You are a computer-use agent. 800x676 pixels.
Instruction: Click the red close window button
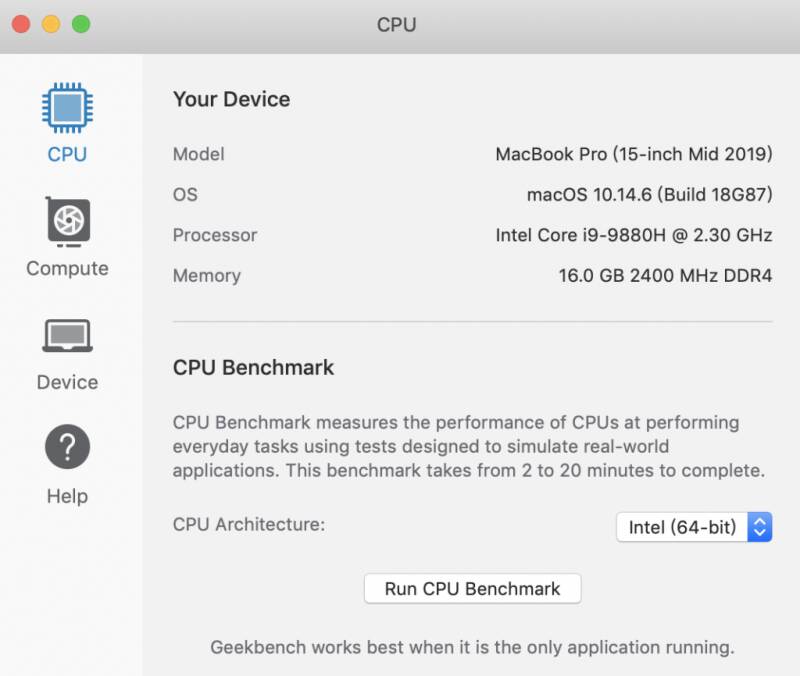pos(21,24)
